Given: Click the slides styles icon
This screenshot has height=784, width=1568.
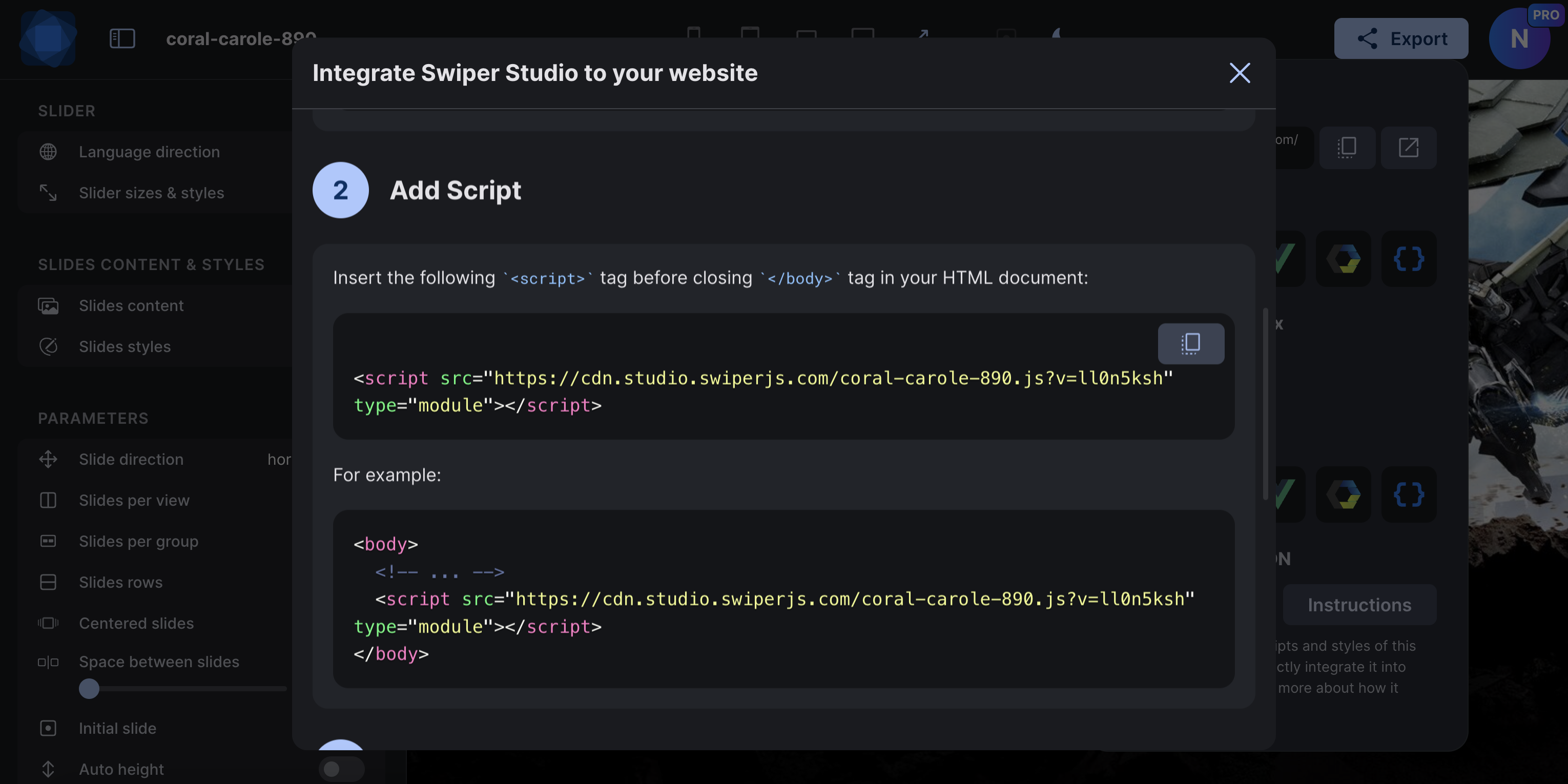Looking at the screenshot, I should tap(47, 346).
